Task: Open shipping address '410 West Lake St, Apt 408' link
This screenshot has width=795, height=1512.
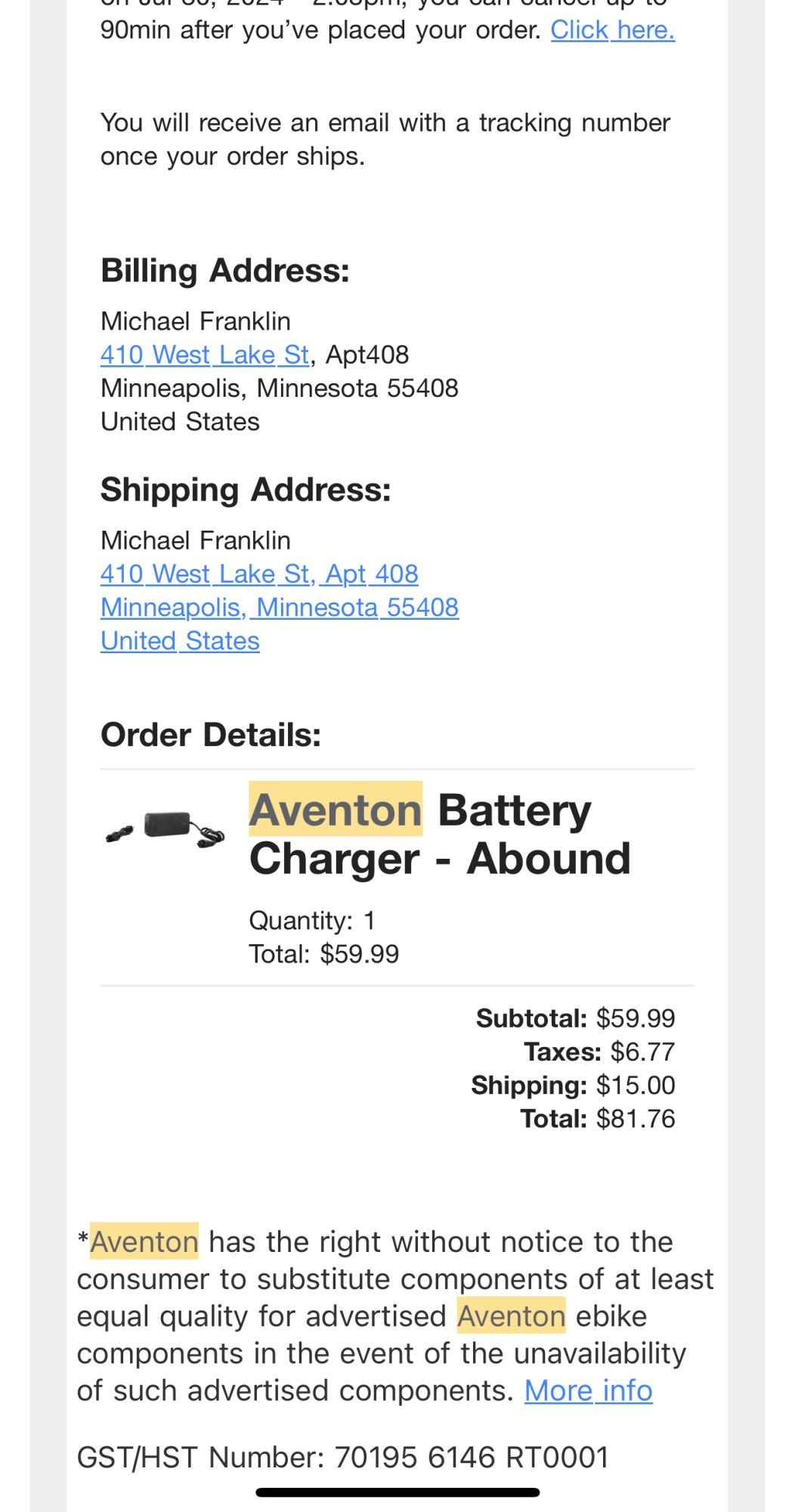Action: pos(259,574)
